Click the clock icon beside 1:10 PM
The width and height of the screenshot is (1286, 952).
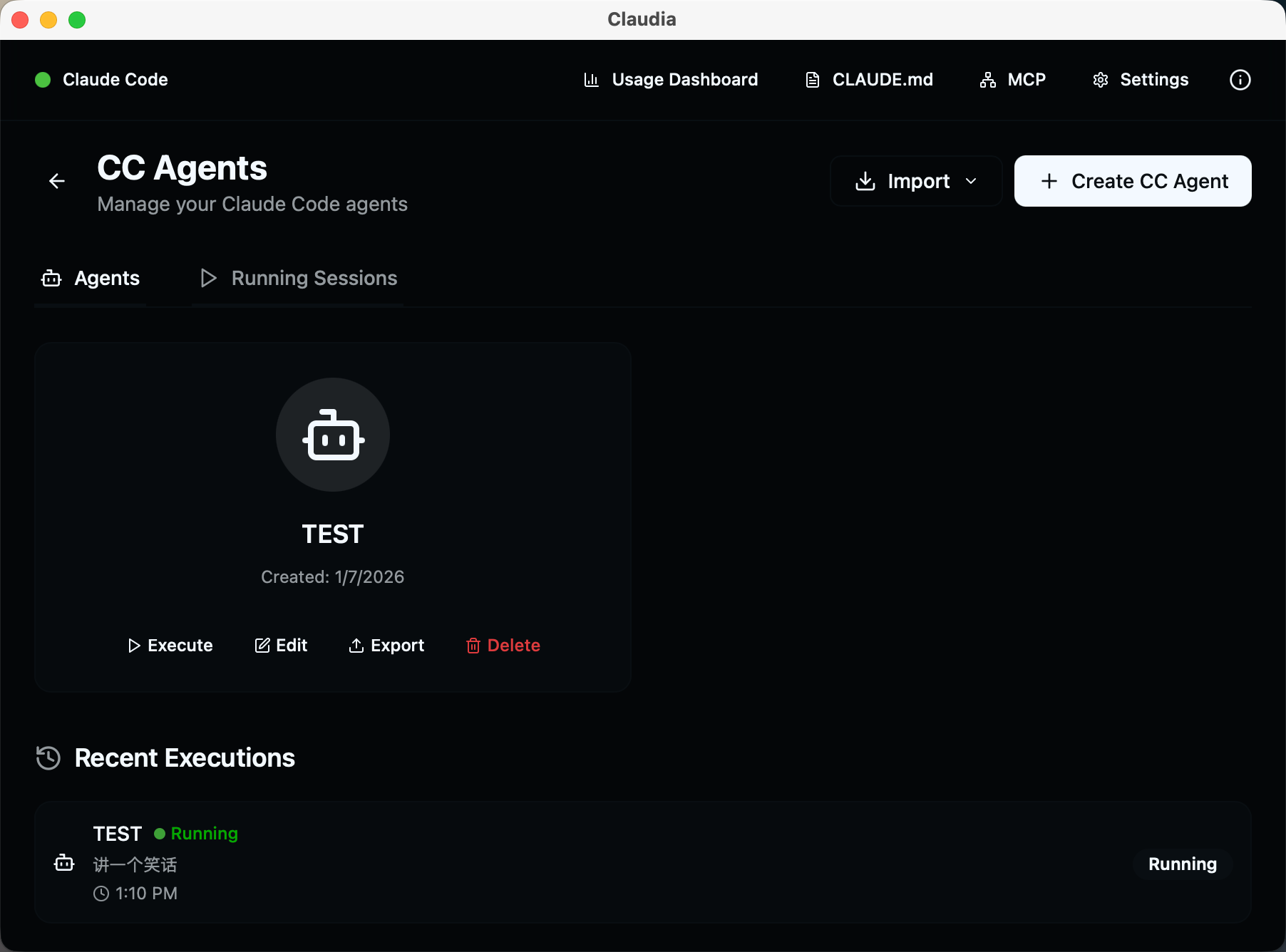(x=101, y=894)
